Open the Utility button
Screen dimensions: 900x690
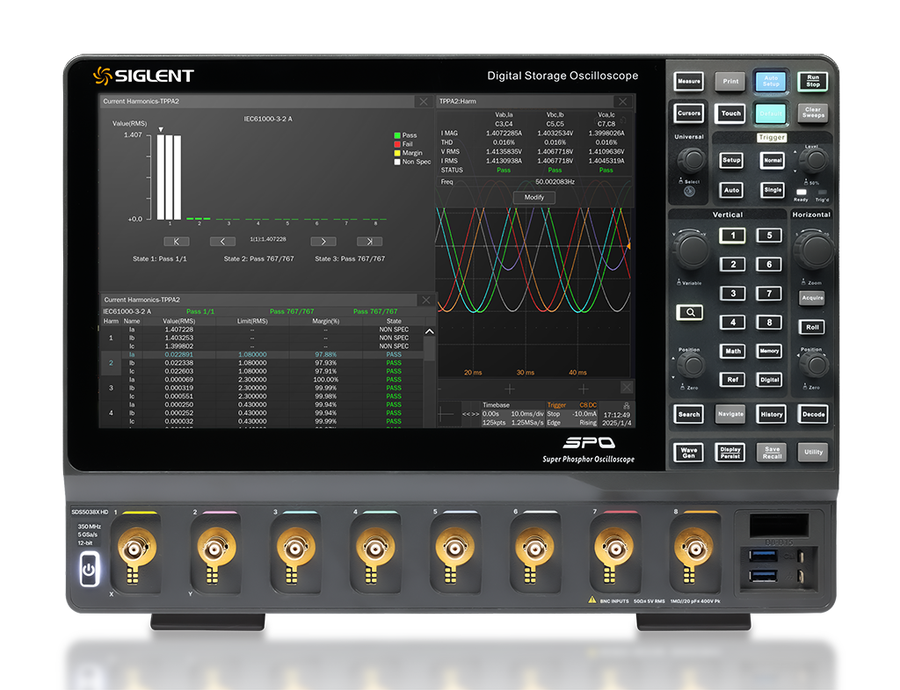pos(813,452)
